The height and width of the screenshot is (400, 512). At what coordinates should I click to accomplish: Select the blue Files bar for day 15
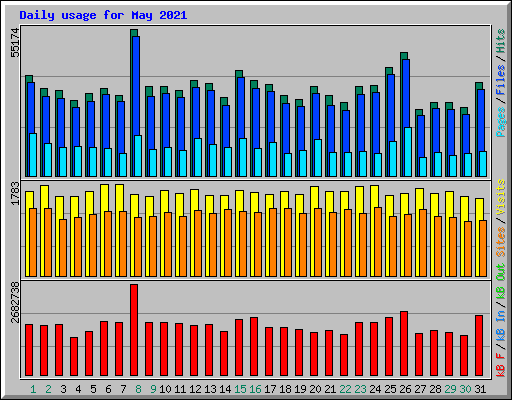point(241,108)
